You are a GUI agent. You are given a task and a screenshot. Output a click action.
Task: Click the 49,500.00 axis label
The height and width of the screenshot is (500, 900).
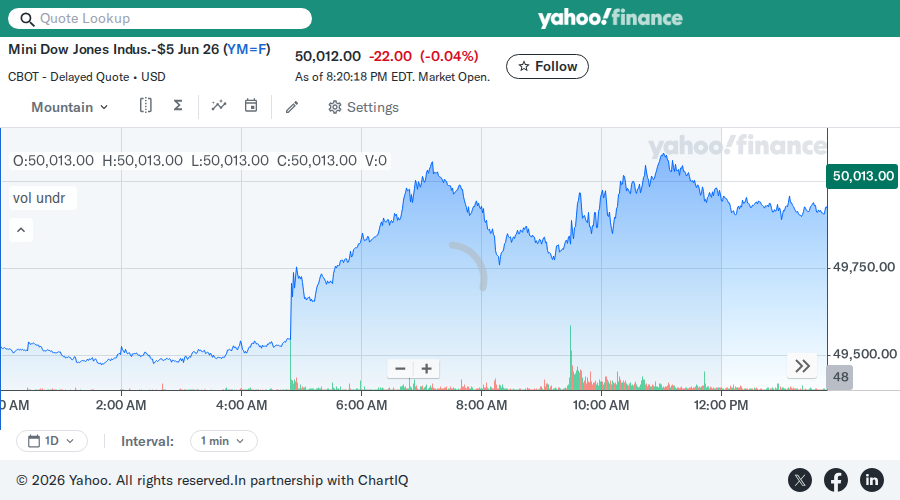tap(864, 354)
